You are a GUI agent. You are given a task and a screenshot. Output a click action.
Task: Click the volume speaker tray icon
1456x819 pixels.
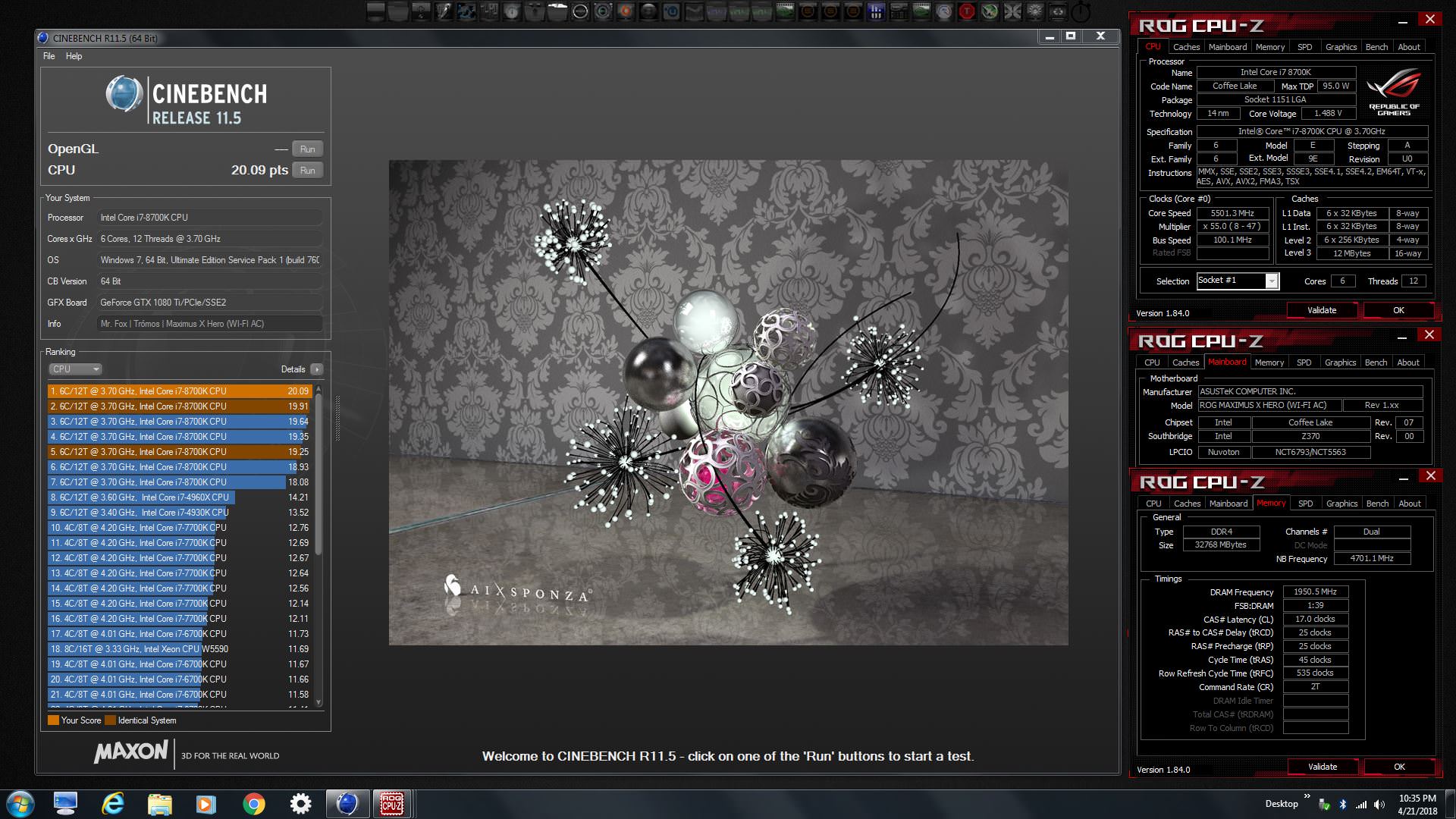click(x=1379, y=805)
